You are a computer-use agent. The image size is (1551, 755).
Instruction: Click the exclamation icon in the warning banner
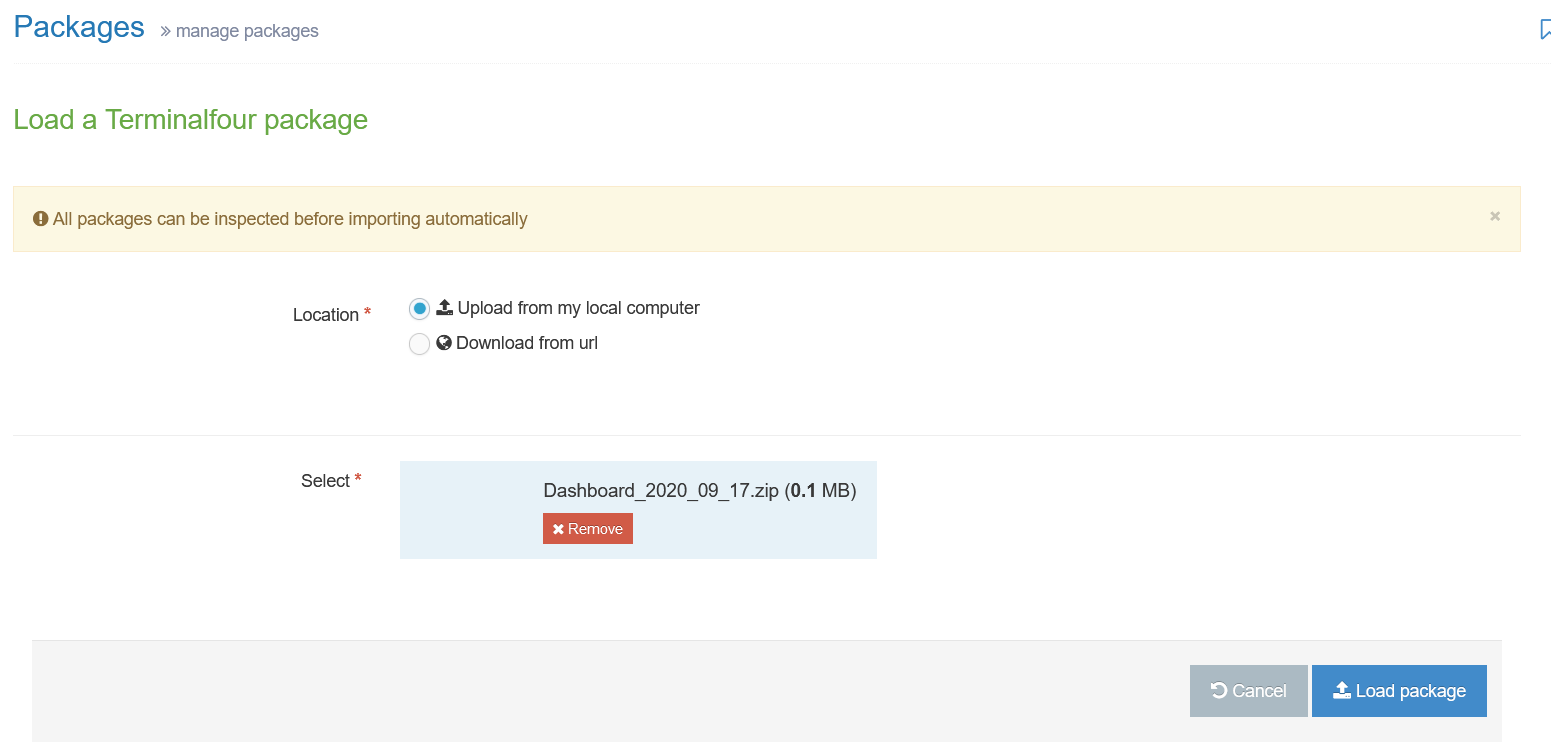point(40,217)
